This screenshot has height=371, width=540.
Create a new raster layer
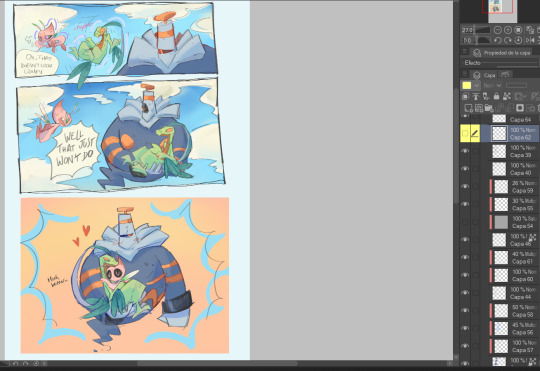click(468, 108)
